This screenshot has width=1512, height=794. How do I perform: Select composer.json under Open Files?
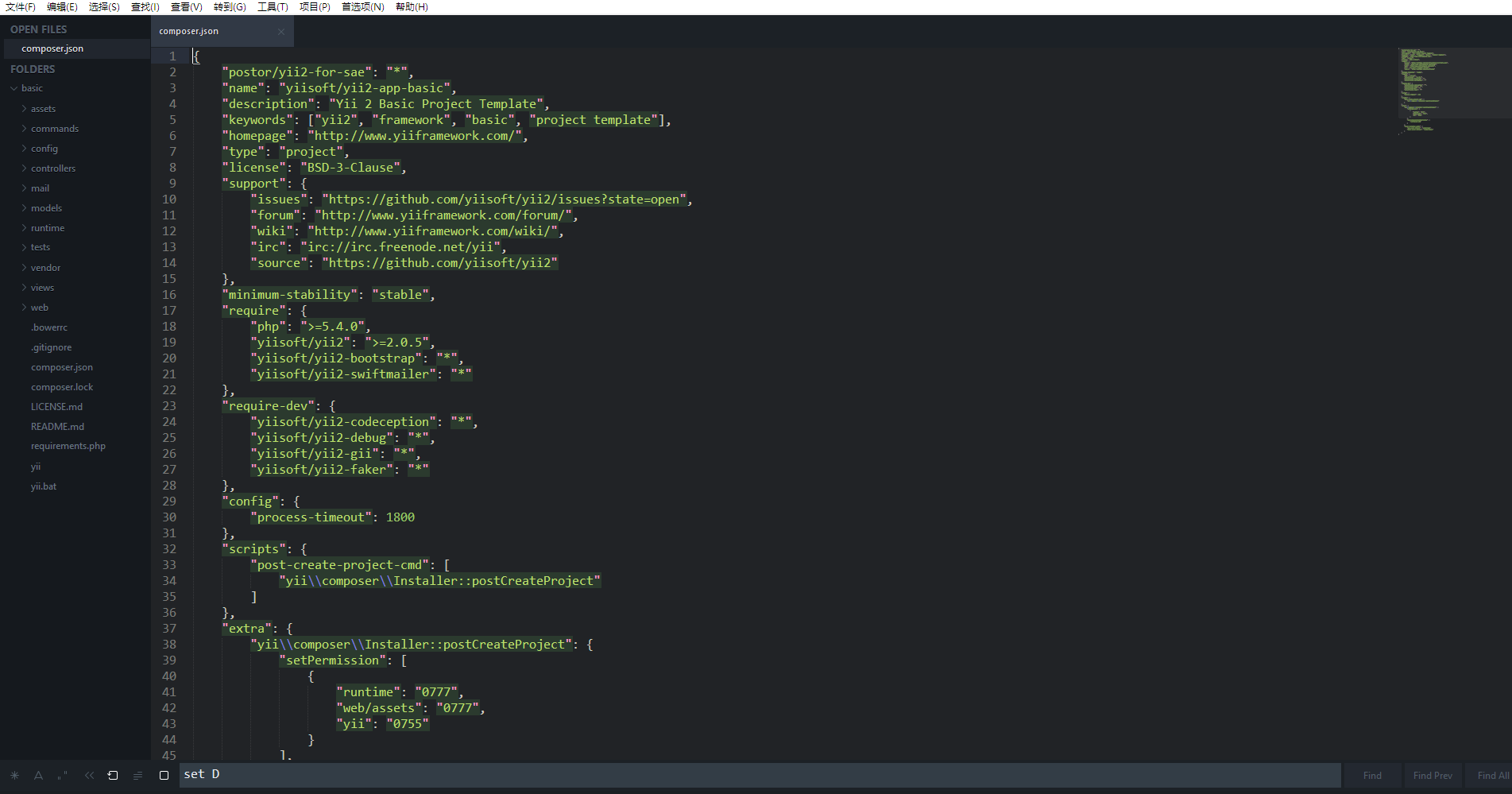(x=75, y=48)
